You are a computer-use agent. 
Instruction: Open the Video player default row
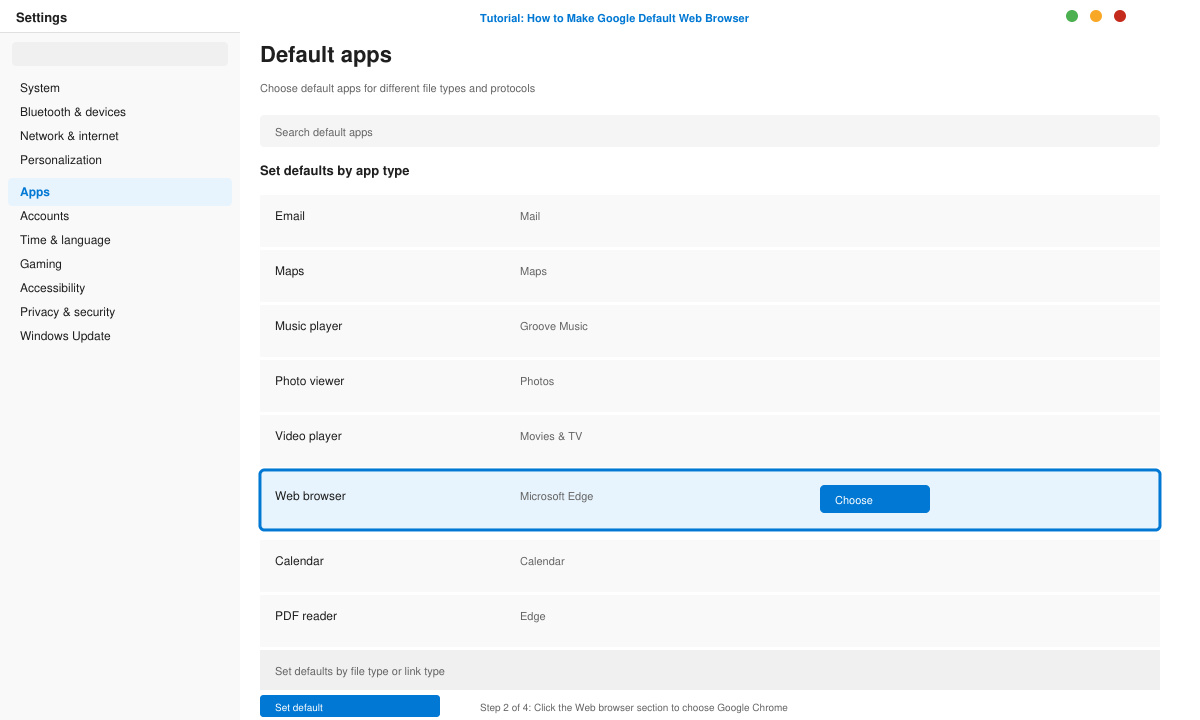(710, 440)
